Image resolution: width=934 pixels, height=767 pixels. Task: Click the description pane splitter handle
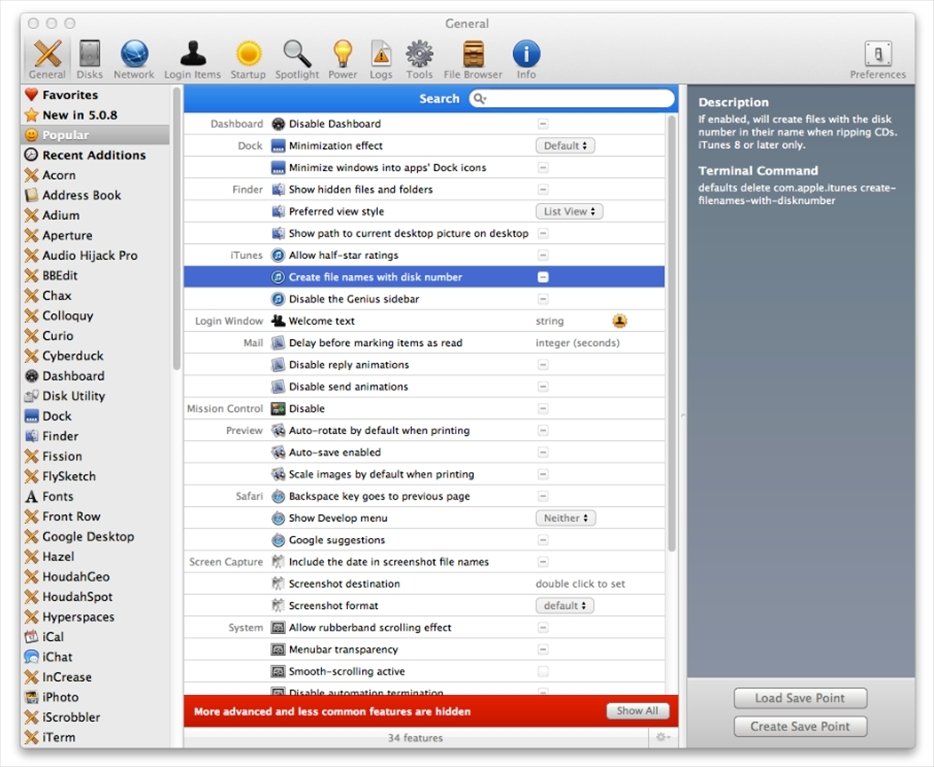click(x=683, y=415)
